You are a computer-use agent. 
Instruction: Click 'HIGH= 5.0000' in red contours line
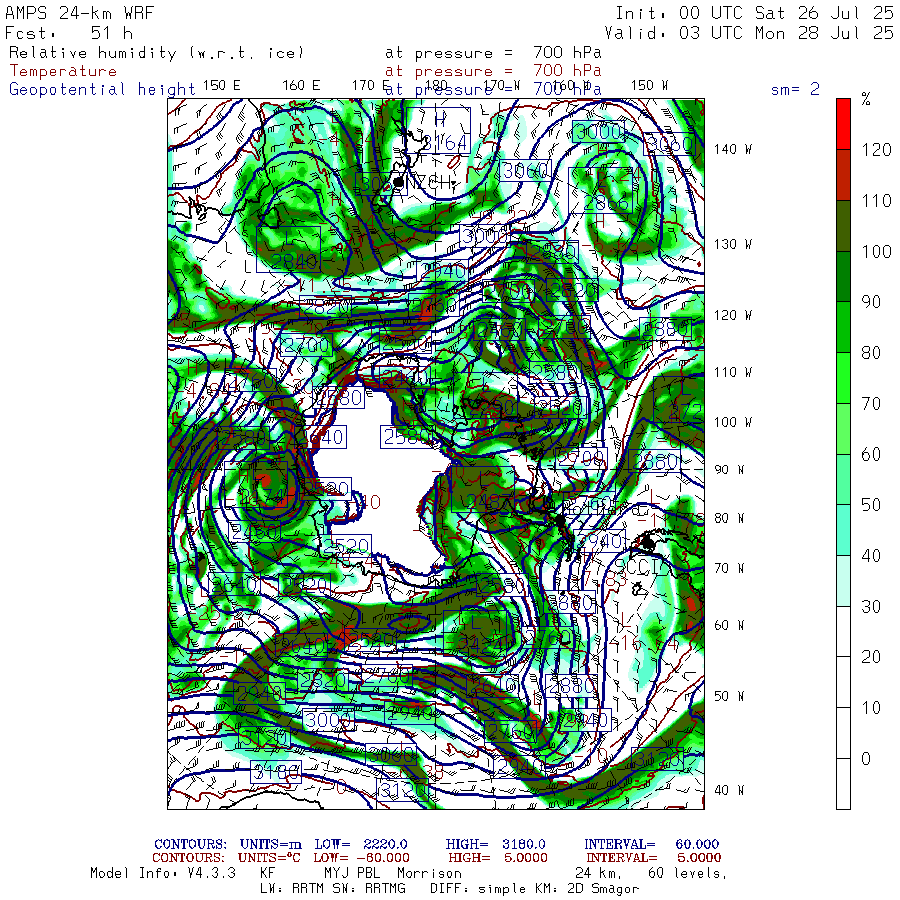point(498,858)
